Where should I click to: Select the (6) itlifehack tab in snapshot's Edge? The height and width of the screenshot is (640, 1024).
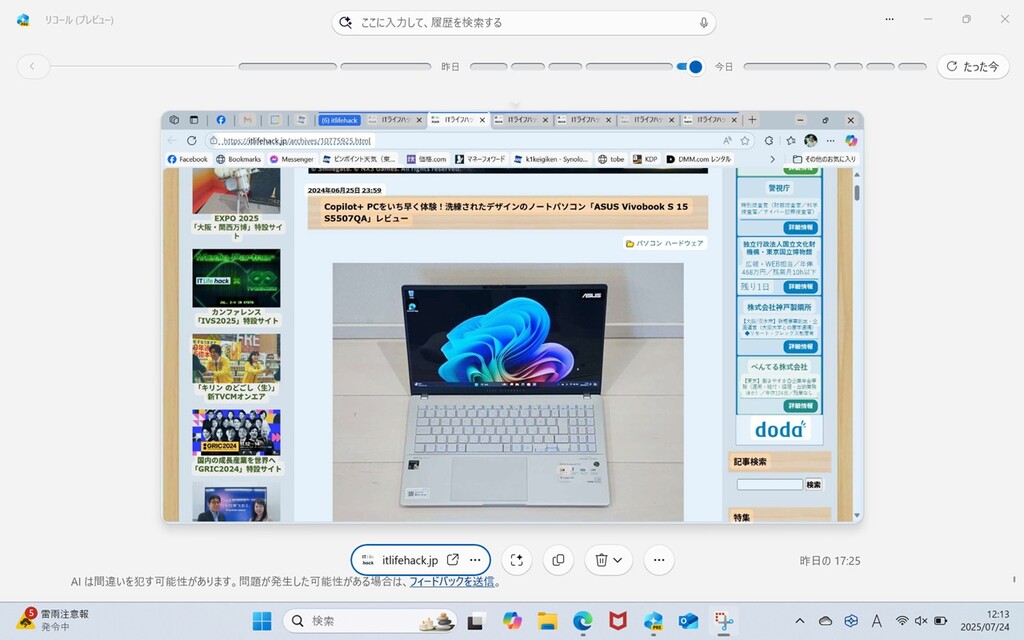(340, 120)
